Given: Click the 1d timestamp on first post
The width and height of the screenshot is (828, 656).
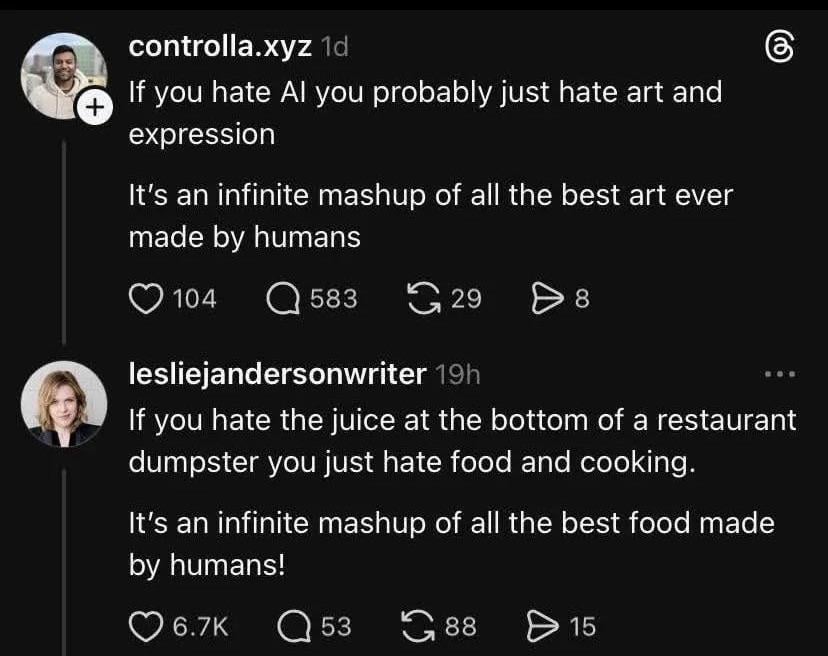Looking at the screenshot, I should click(x=336, y=46).
